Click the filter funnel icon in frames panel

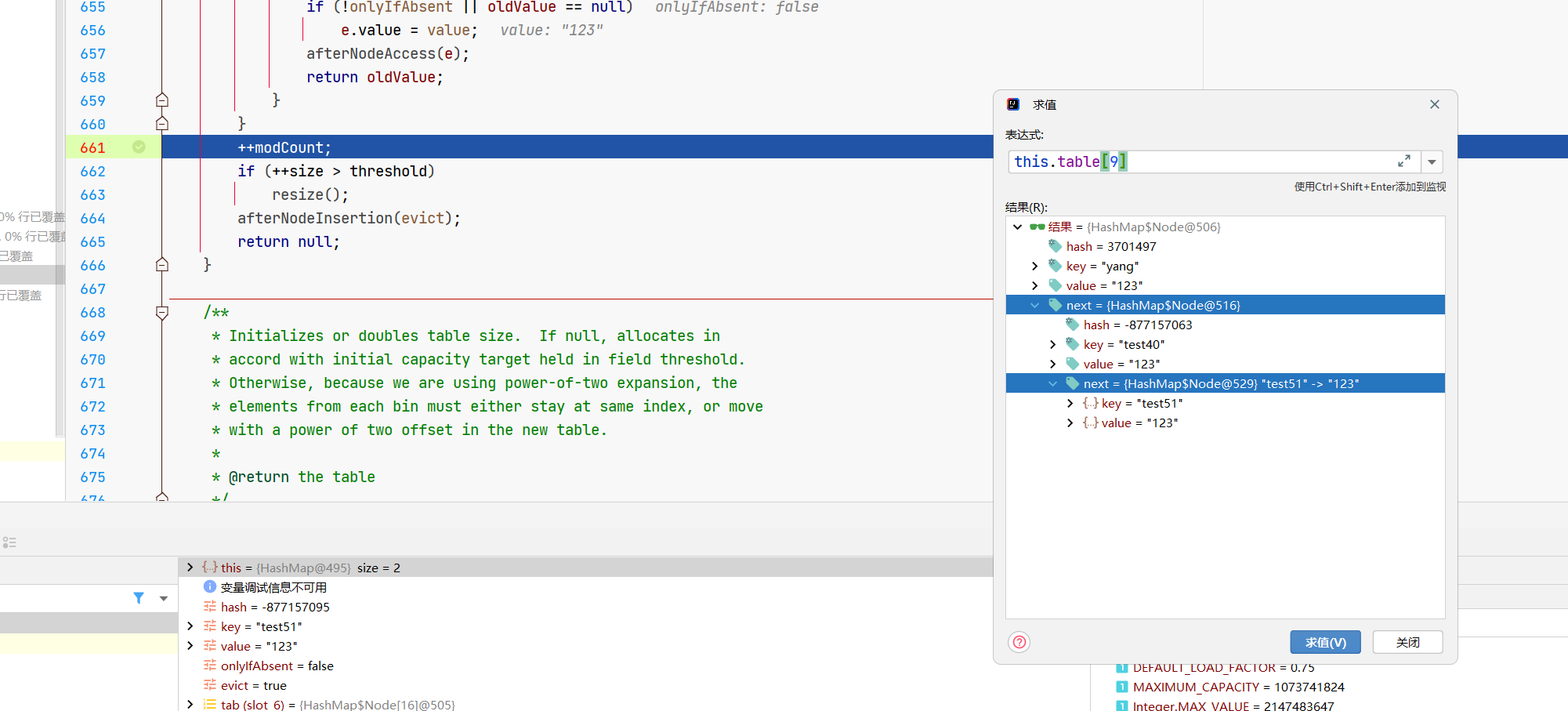139,598
